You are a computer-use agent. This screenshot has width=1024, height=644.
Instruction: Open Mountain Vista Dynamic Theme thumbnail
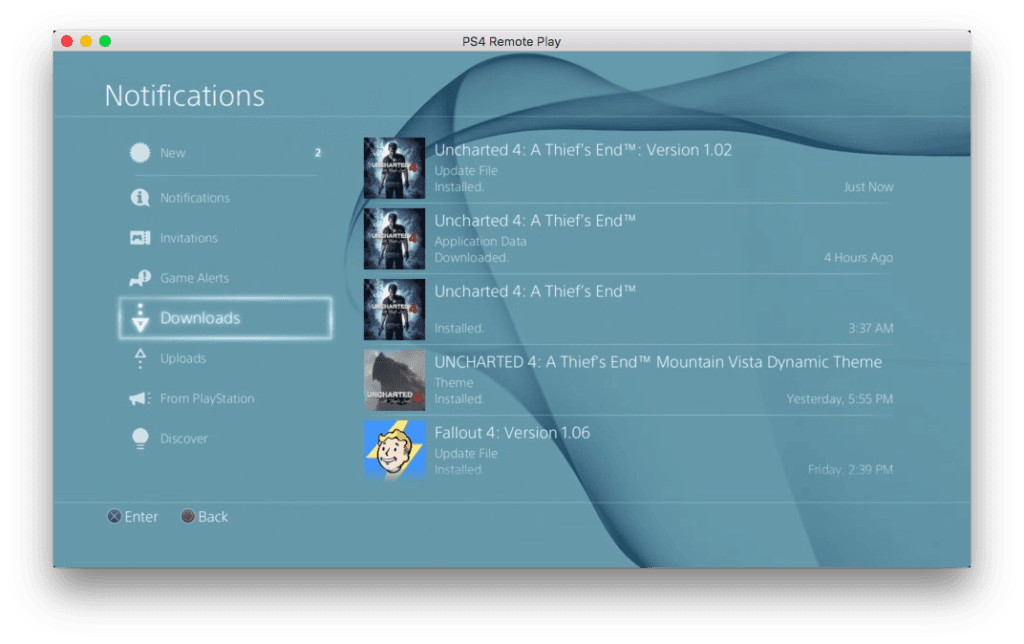coord(394,380)
